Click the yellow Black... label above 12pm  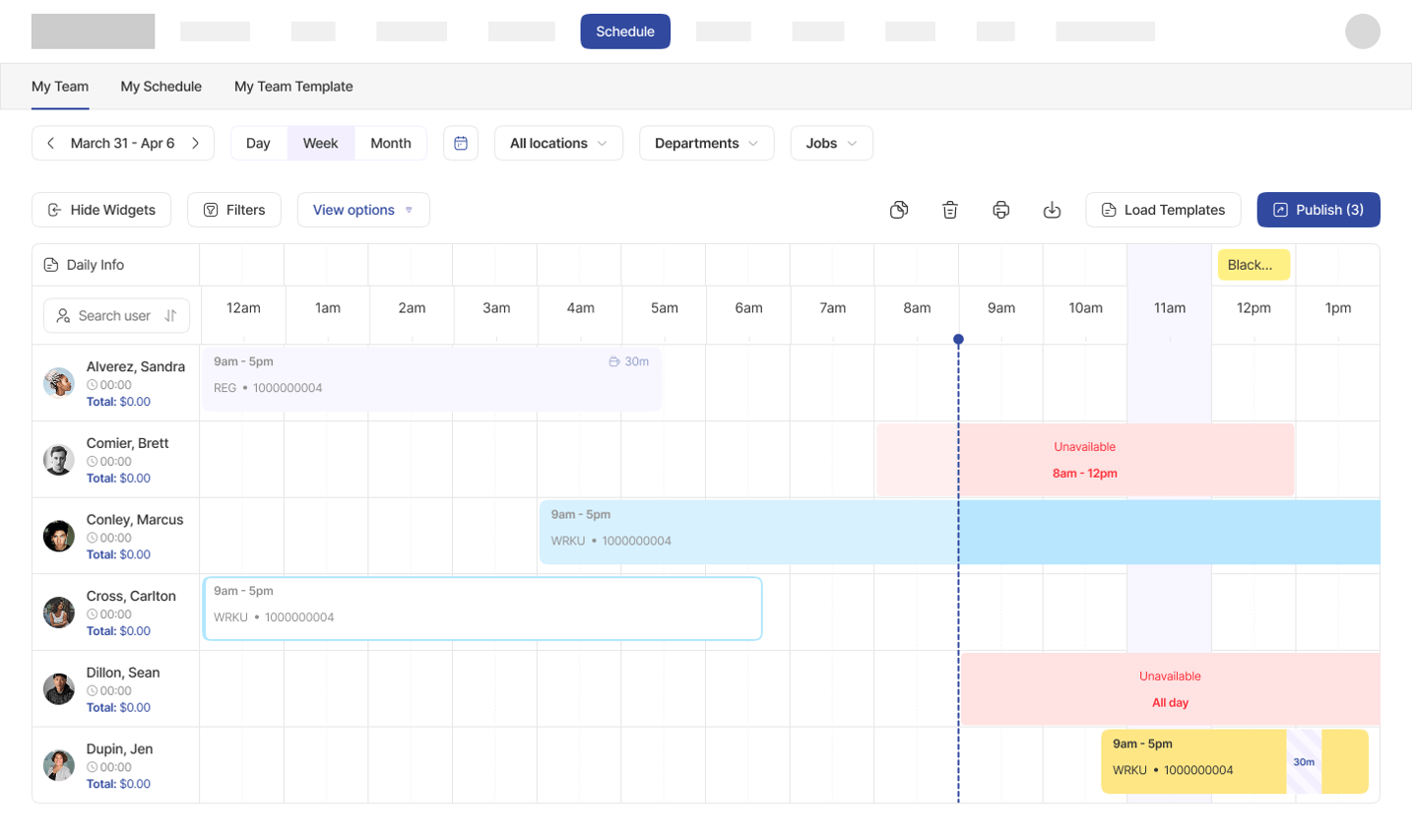[x=1252, y=264]
